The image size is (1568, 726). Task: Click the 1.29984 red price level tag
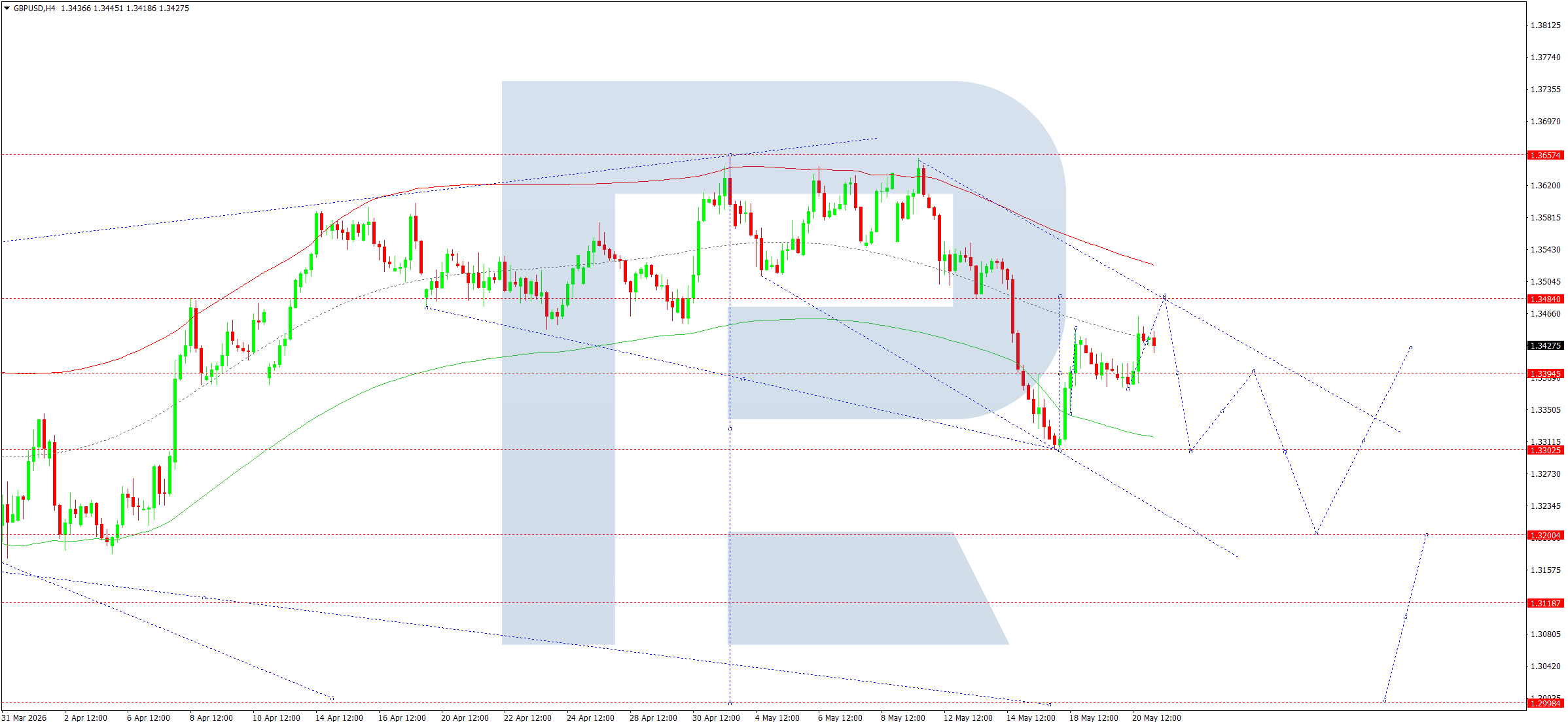pyautogui.click(x=1545, y=703)
